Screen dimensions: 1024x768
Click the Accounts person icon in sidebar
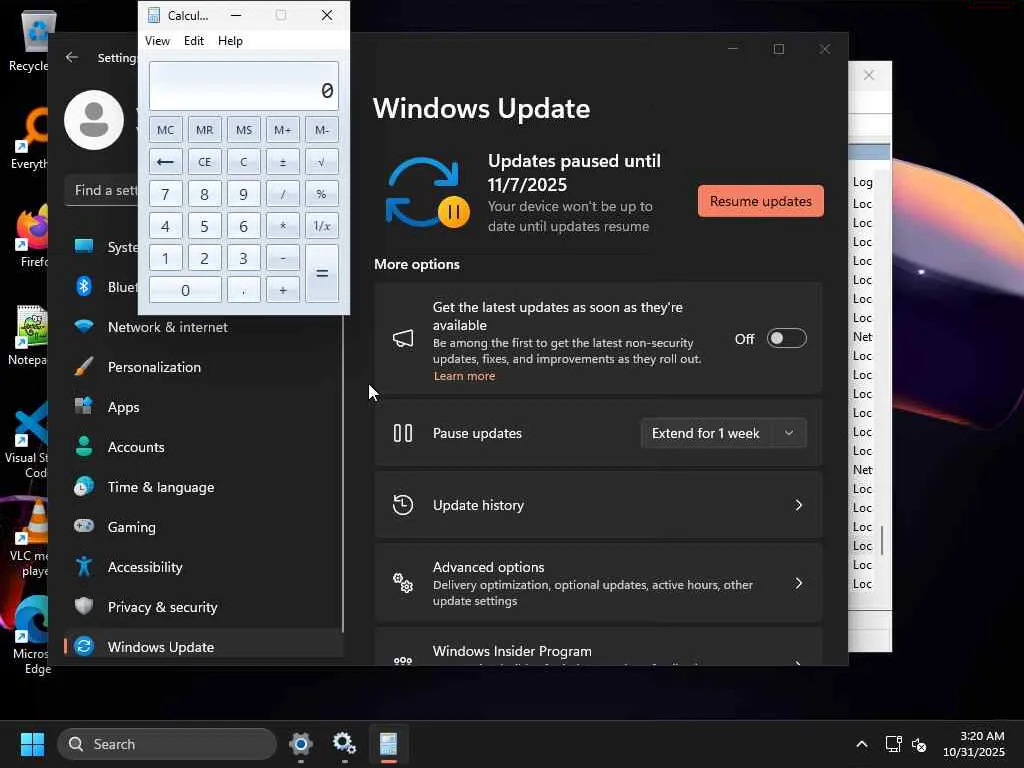tap(84, 446)
